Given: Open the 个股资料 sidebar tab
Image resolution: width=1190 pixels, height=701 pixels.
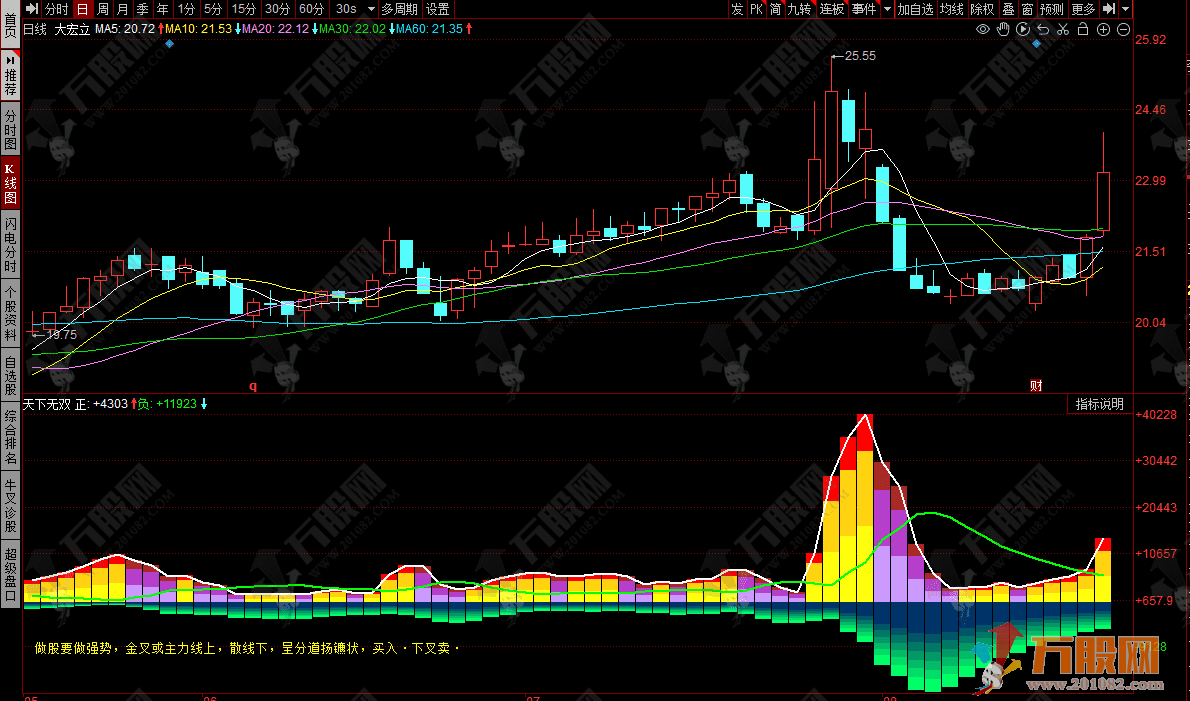Looking at the screenshot, I should (x=11, y=313).
